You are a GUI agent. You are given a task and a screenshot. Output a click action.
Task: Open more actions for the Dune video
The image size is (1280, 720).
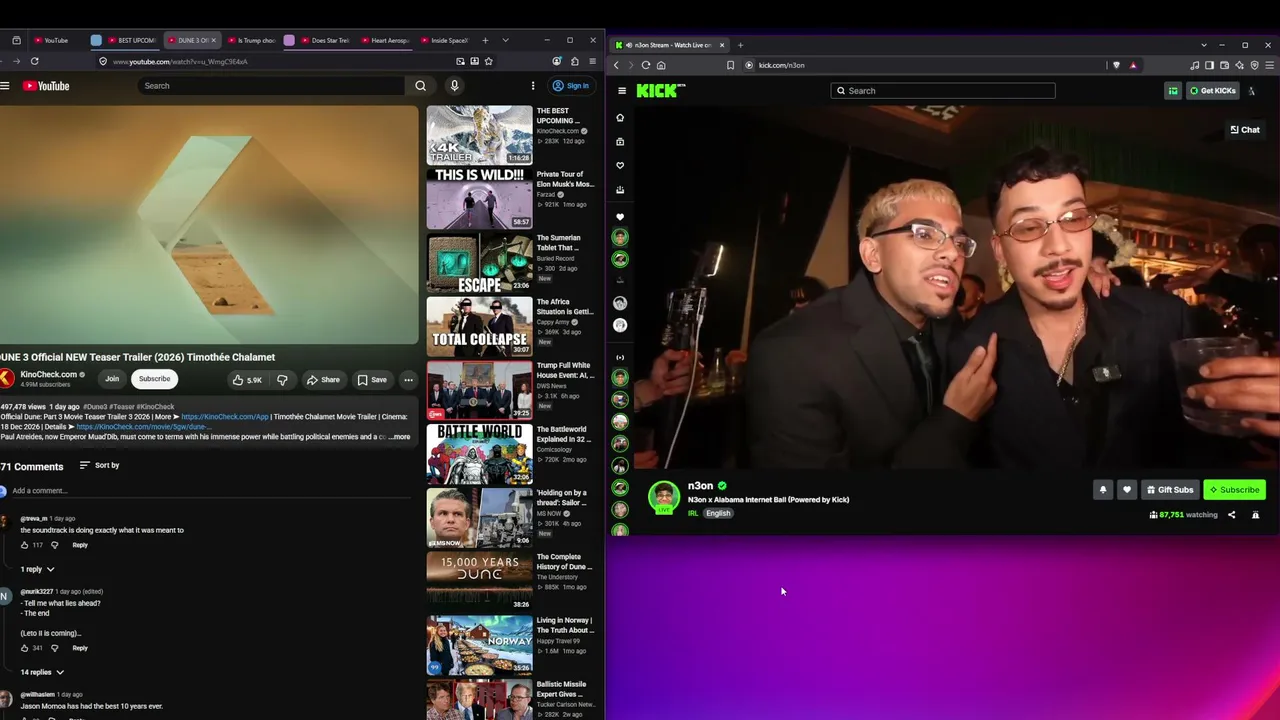[408, 380]
